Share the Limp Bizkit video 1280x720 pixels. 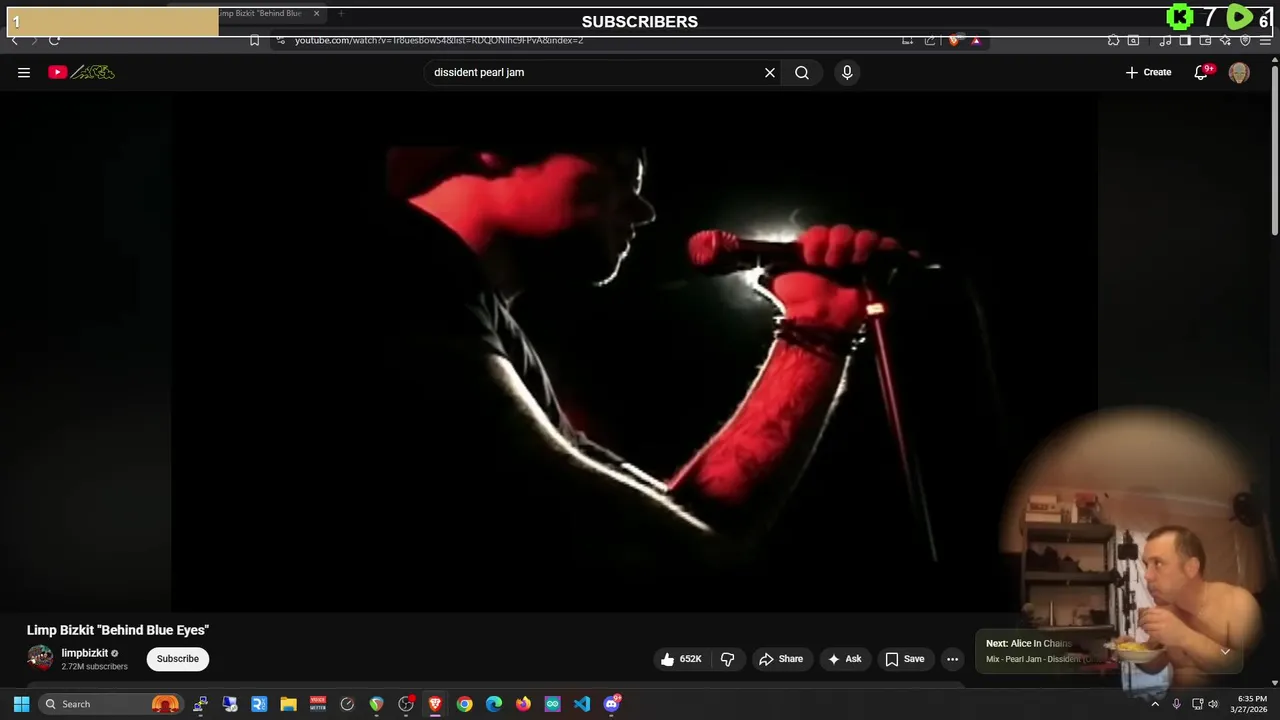point(781,659)
